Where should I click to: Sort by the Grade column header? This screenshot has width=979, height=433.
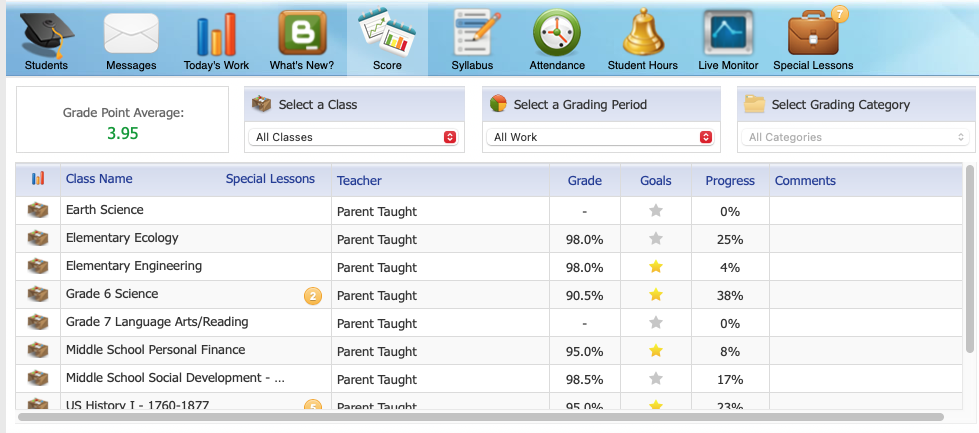(584, 181)
